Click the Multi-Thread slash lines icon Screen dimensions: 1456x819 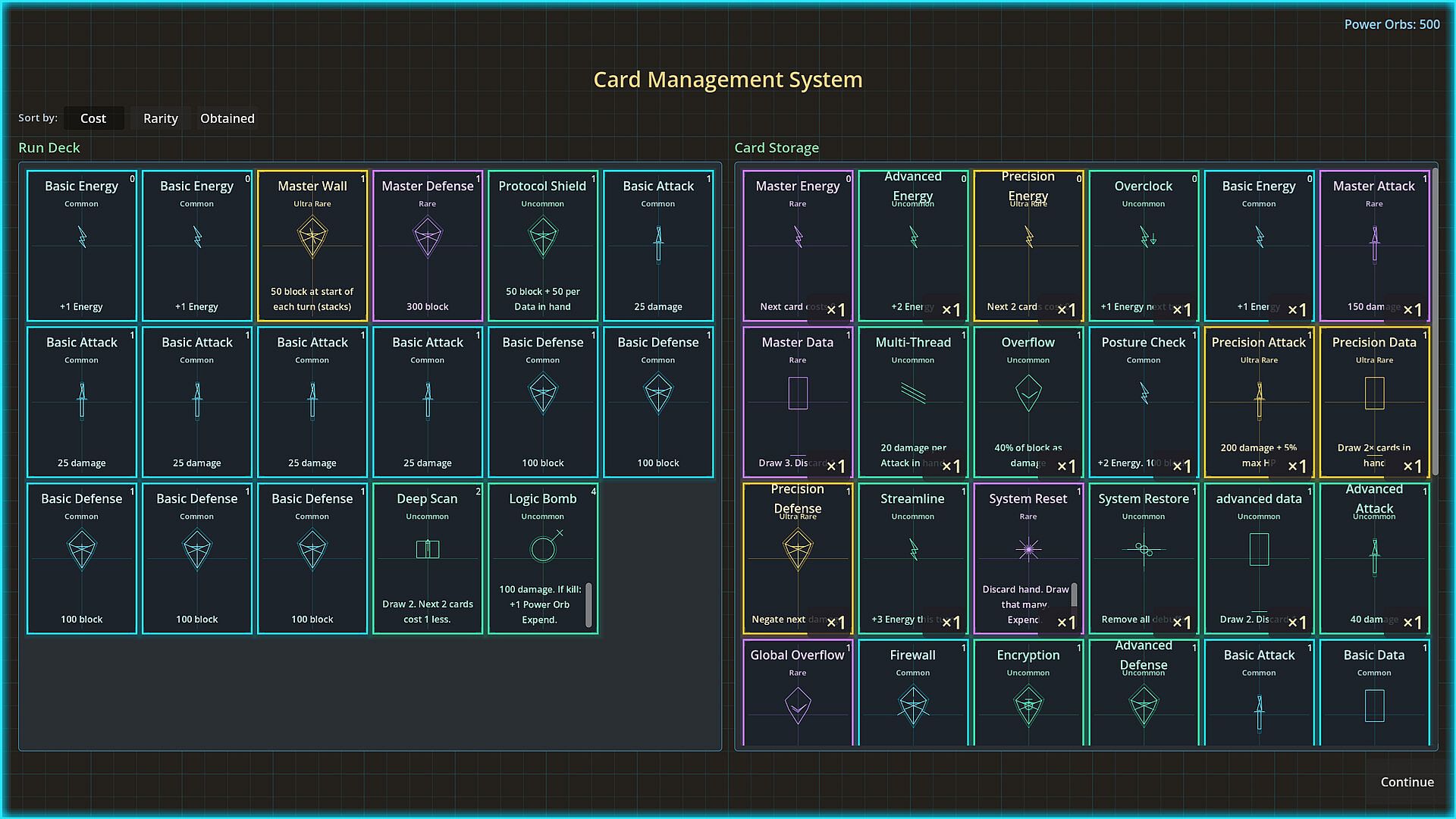coord(913,393)
